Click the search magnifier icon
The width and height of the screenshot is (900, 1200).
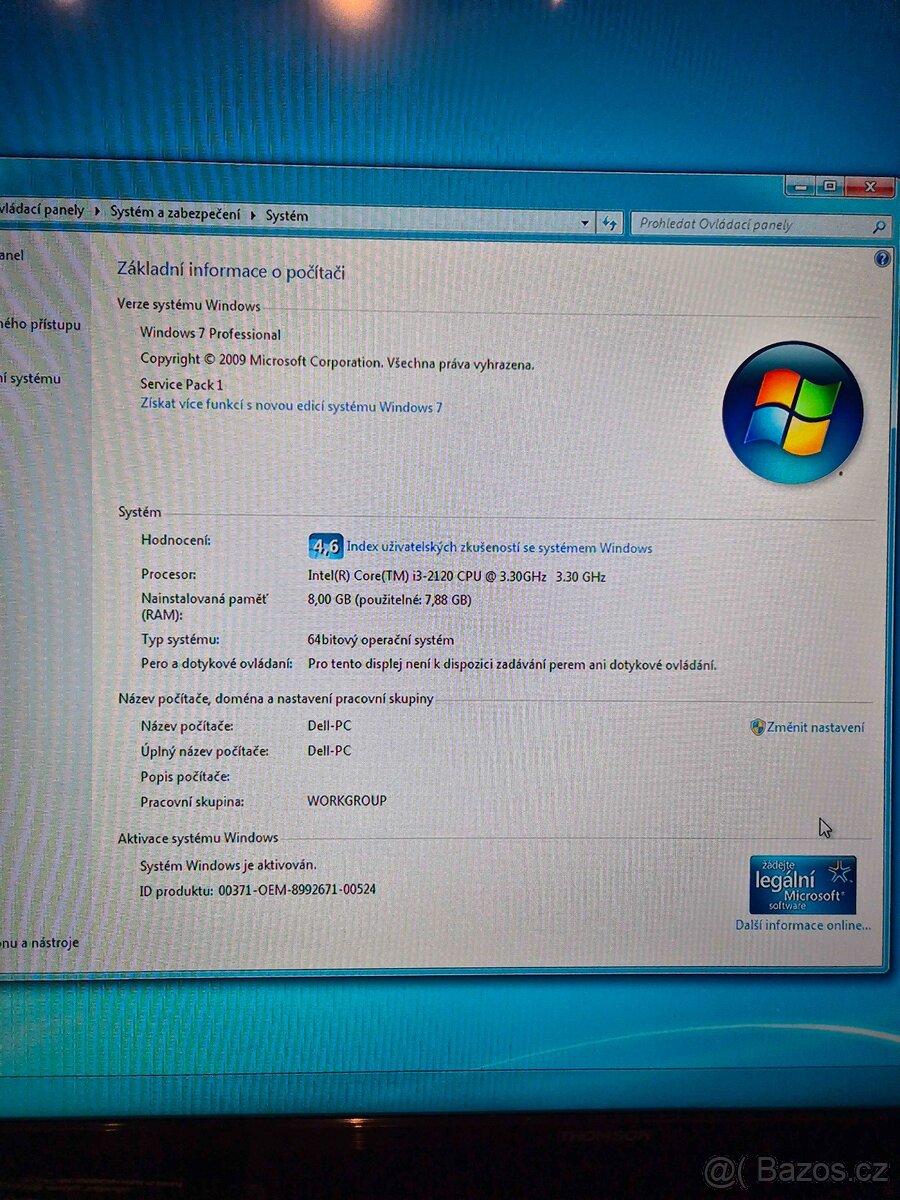[x=879, y=227]
